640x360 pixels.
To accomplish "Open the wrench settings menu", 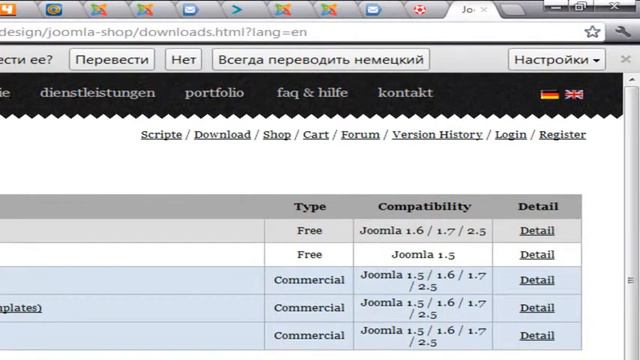I will coord(623,32).
